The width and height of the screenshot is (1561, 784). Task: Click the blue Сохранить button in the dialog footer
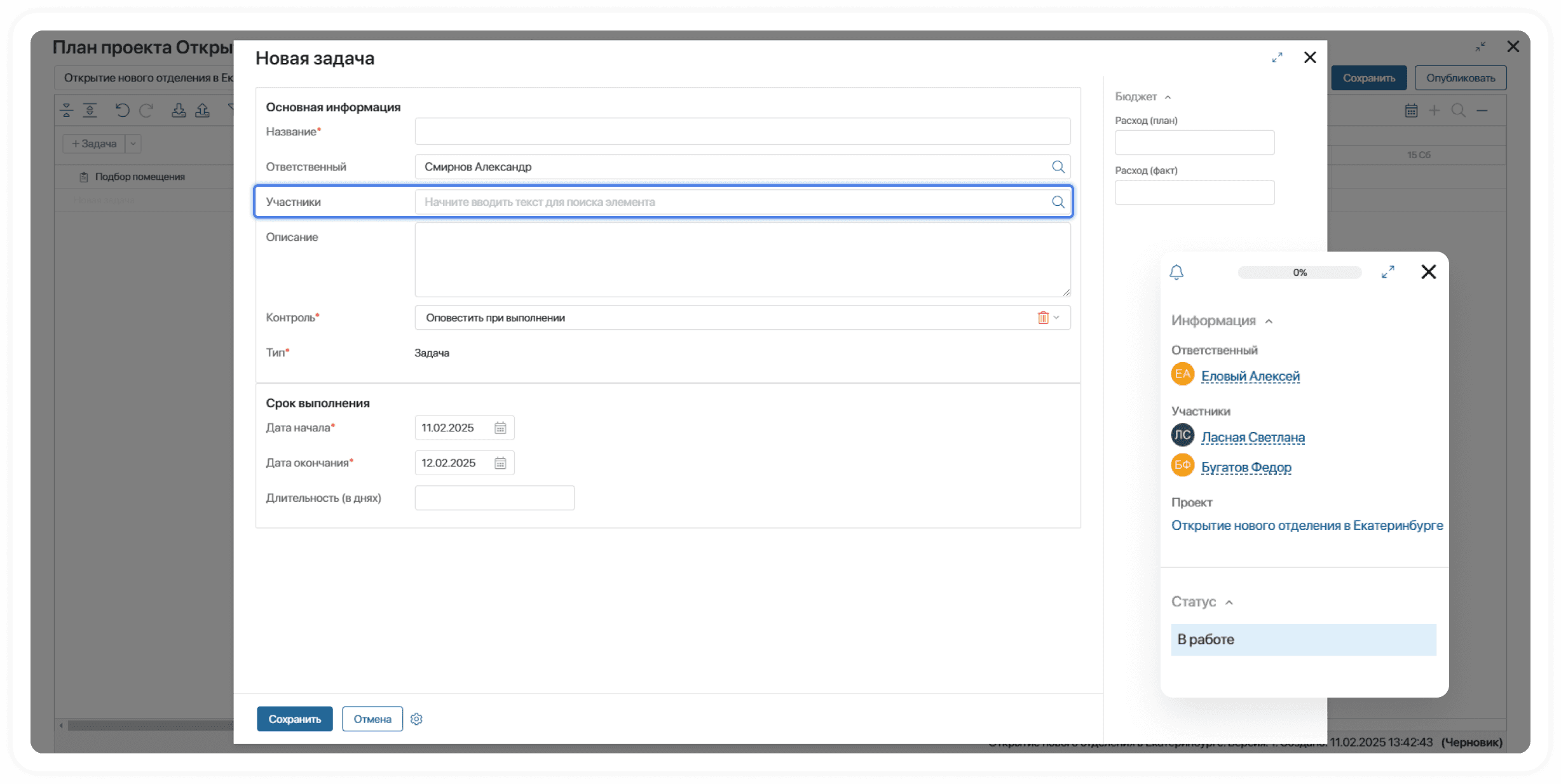click(x=294, y=719)
